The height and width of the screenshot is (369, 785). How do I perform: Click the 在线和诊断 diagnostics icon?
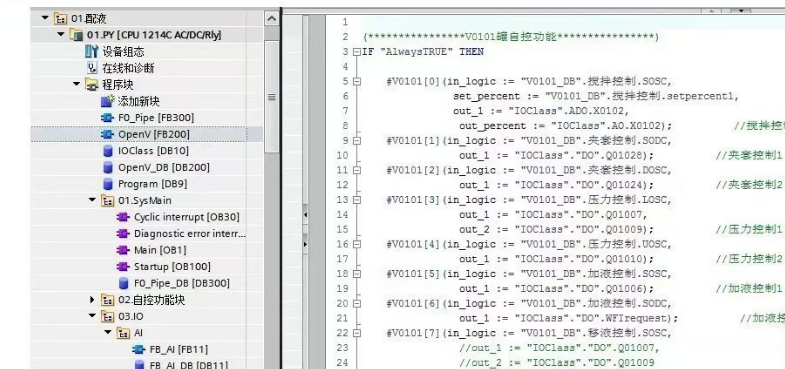pyautogui.click(x=92, y=68)
